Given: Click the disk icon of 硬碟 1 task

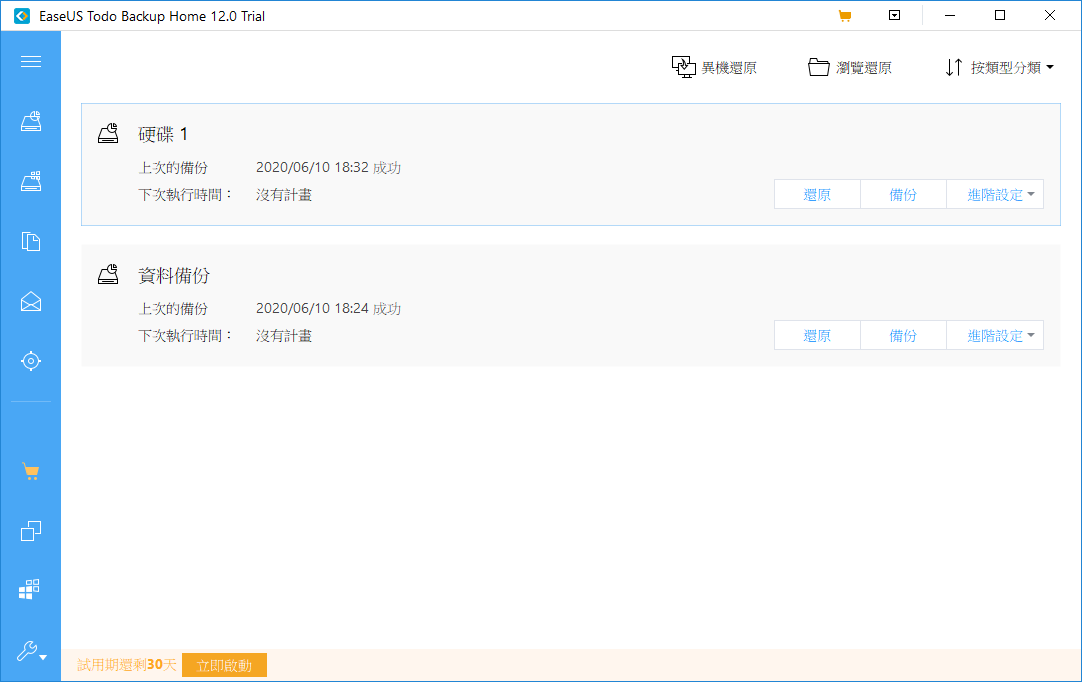Looking at the screenshot, I should [108, 133].
